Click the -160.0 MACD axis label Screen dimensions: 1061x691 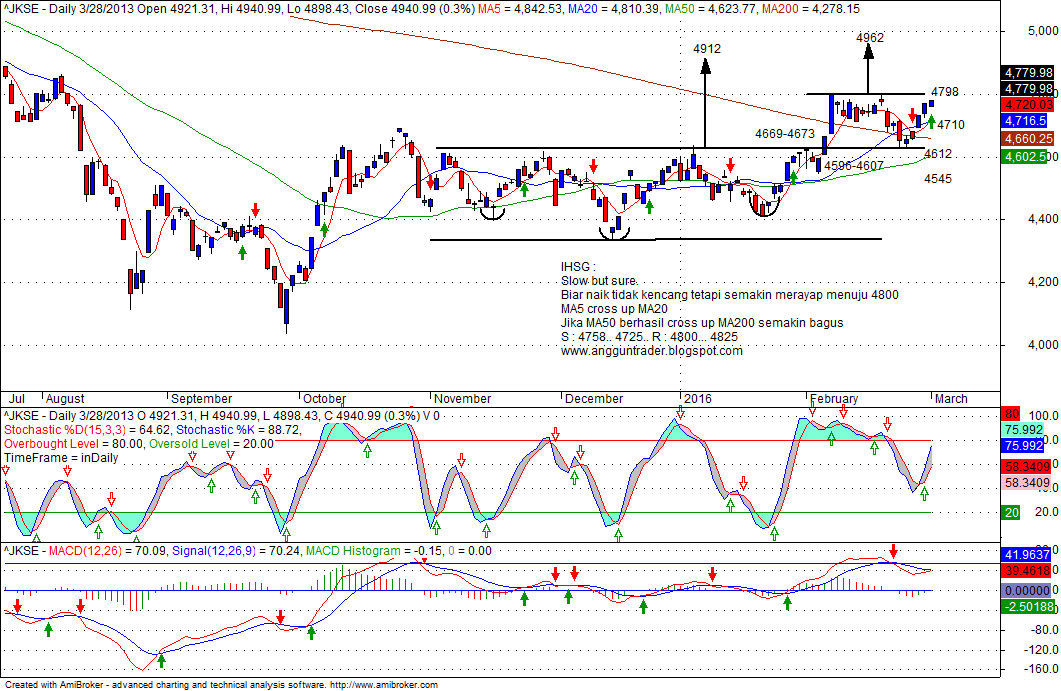click(1041, 669)
